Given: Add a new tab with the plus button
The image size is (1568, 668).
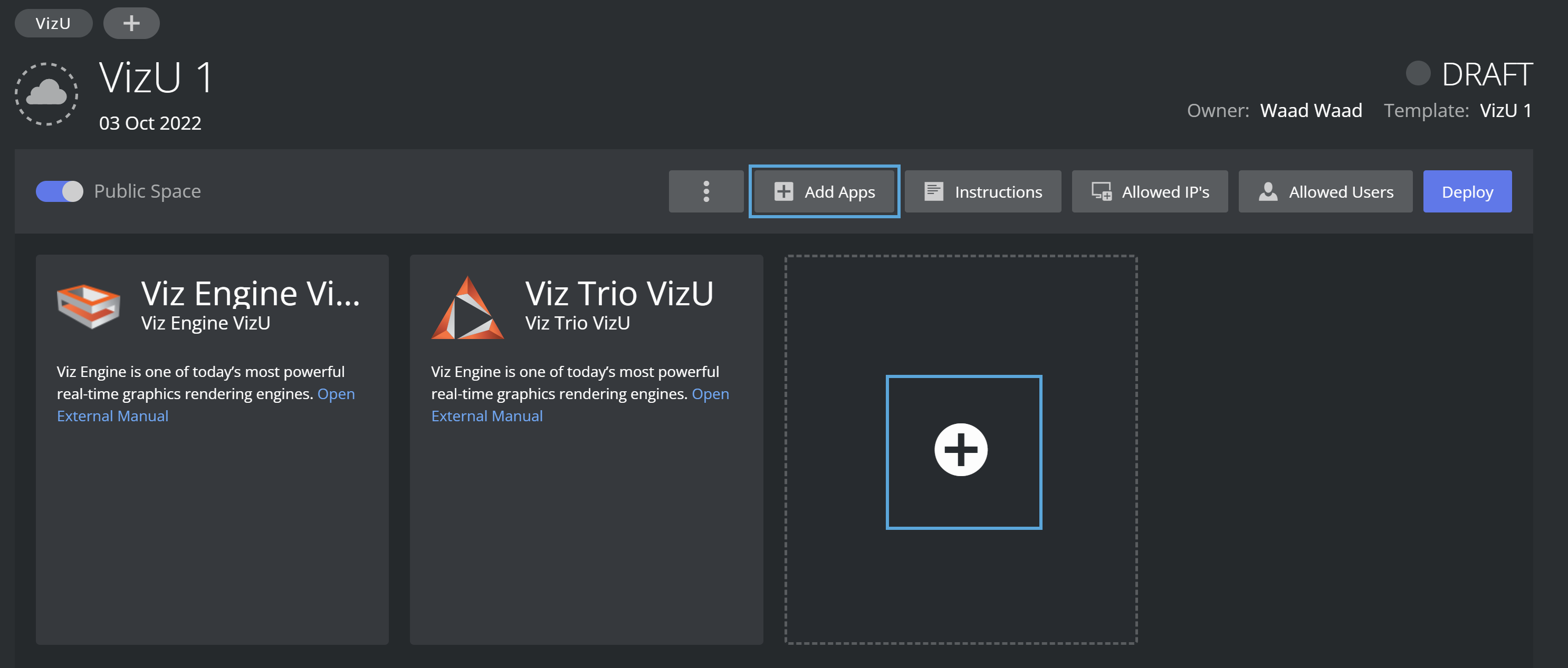Looking at the screenshot, I should [131, 23].
